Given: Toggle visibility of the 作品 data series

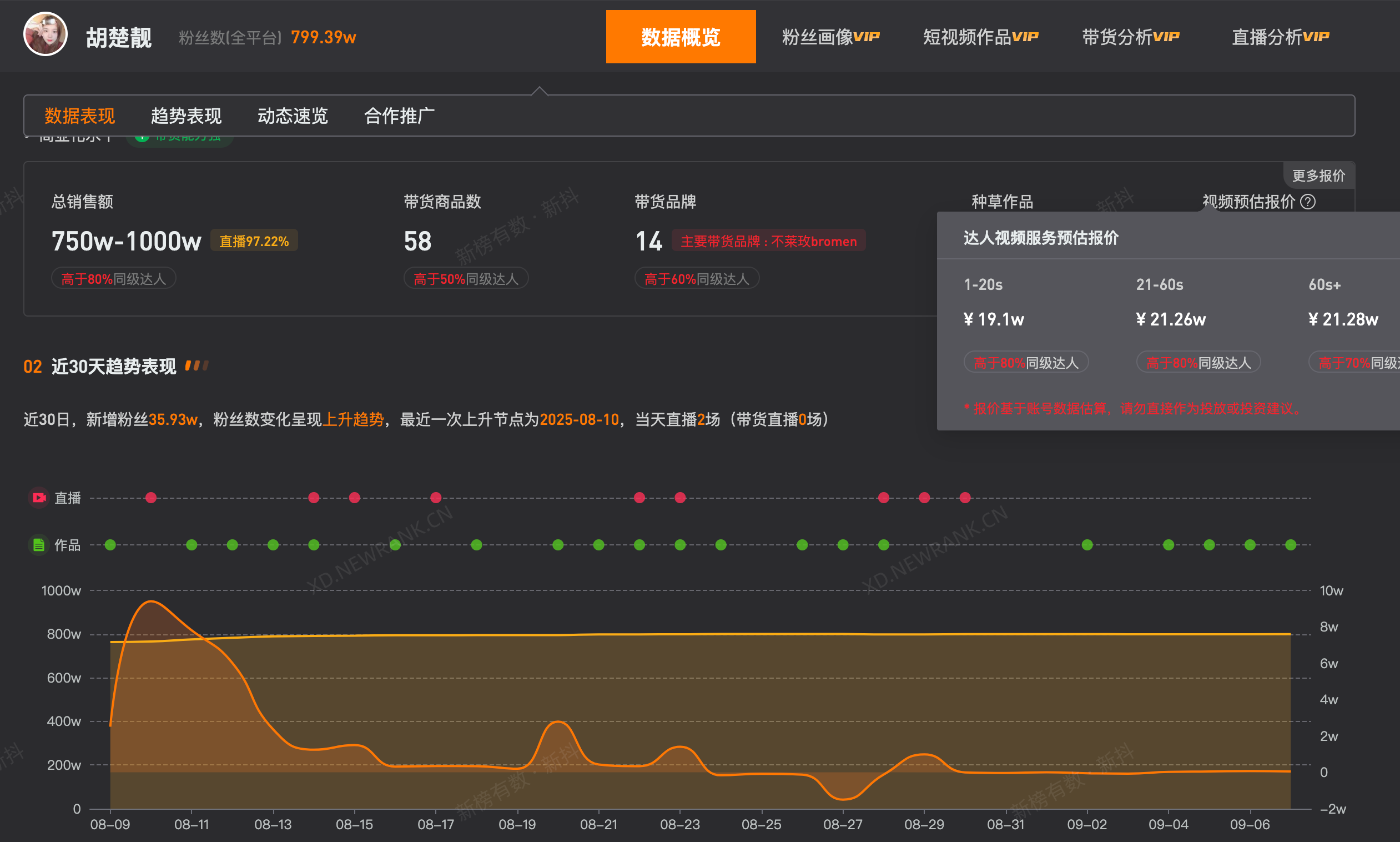Looking at the screenshot, I should (67, 545).
